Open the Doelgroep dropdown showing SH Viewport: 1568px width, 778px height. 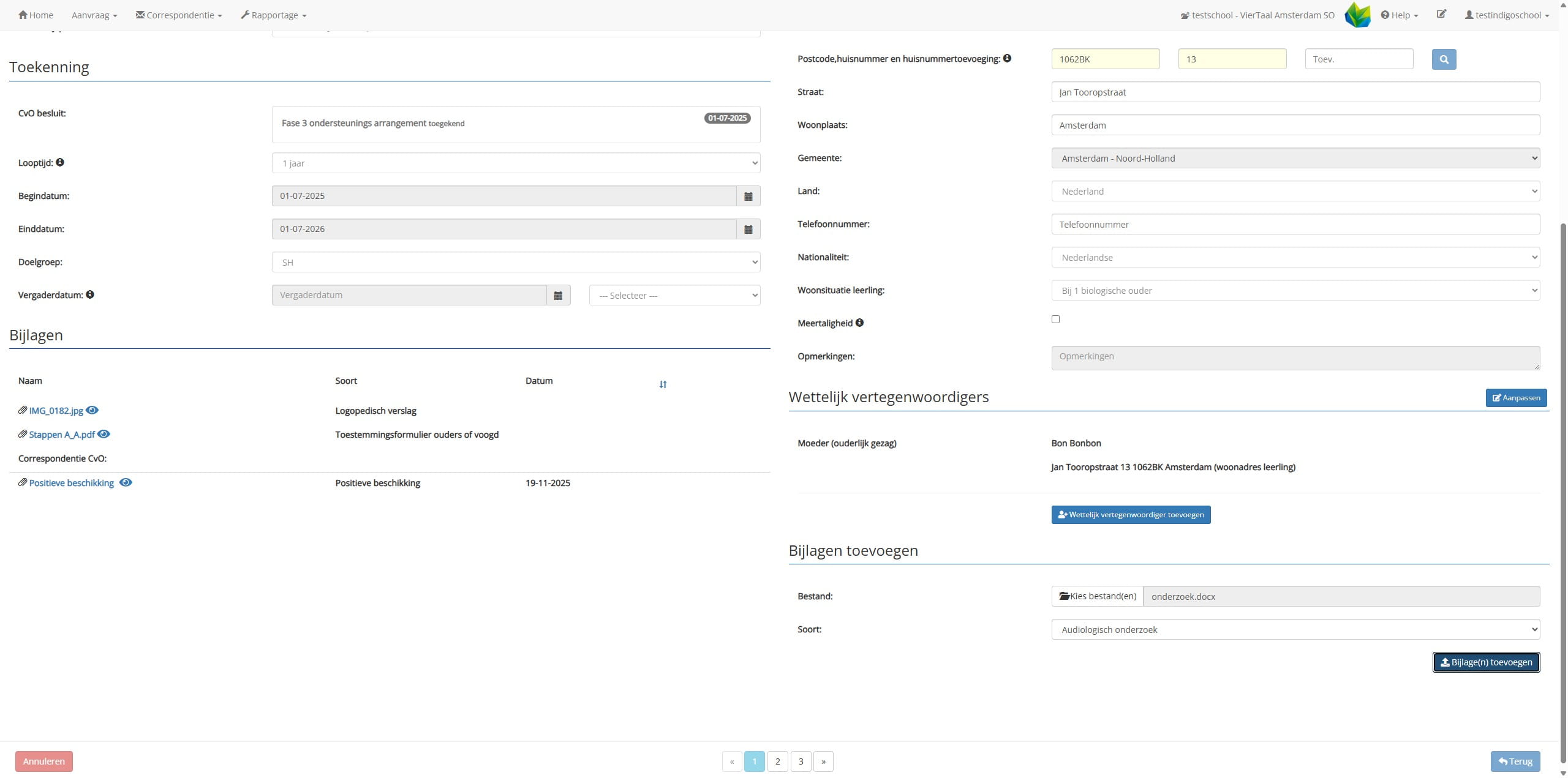pos(516,262)
